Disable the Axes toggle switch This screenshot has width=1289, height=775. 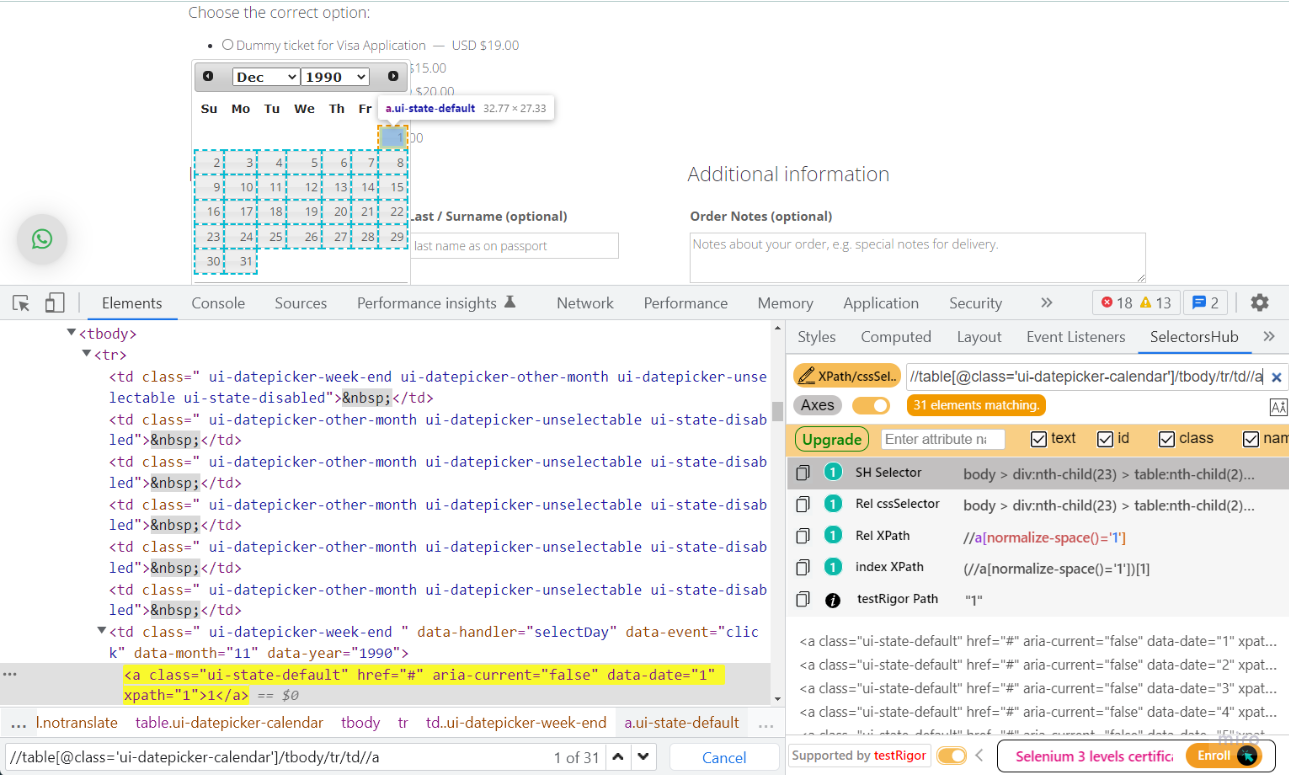pos(871,405)
